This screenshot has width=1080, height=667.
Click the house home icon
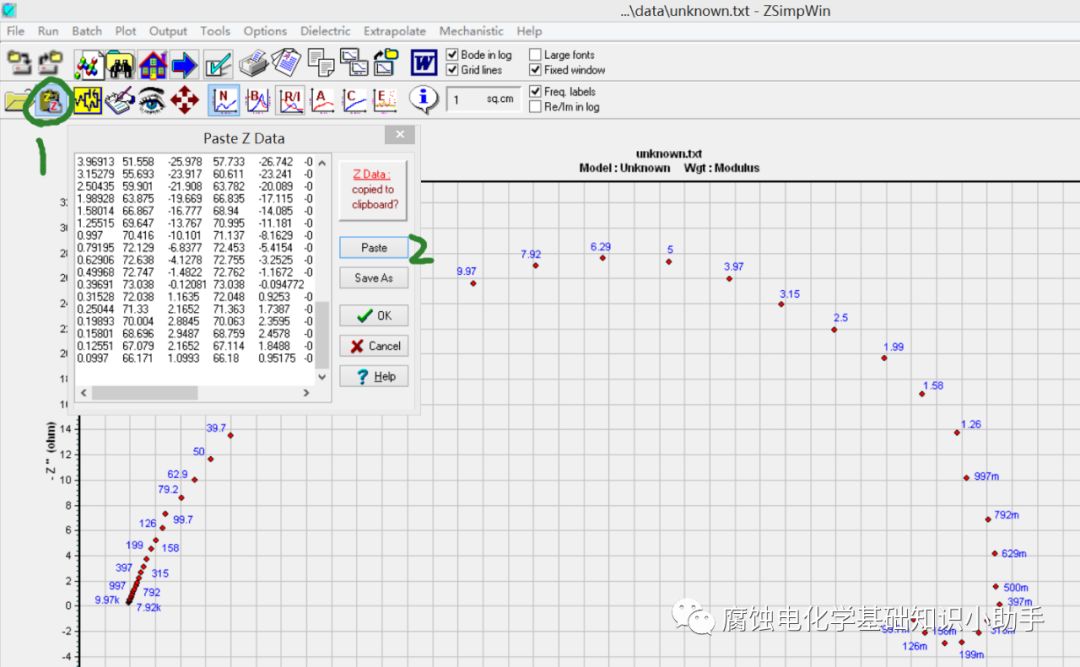[152, 64]
